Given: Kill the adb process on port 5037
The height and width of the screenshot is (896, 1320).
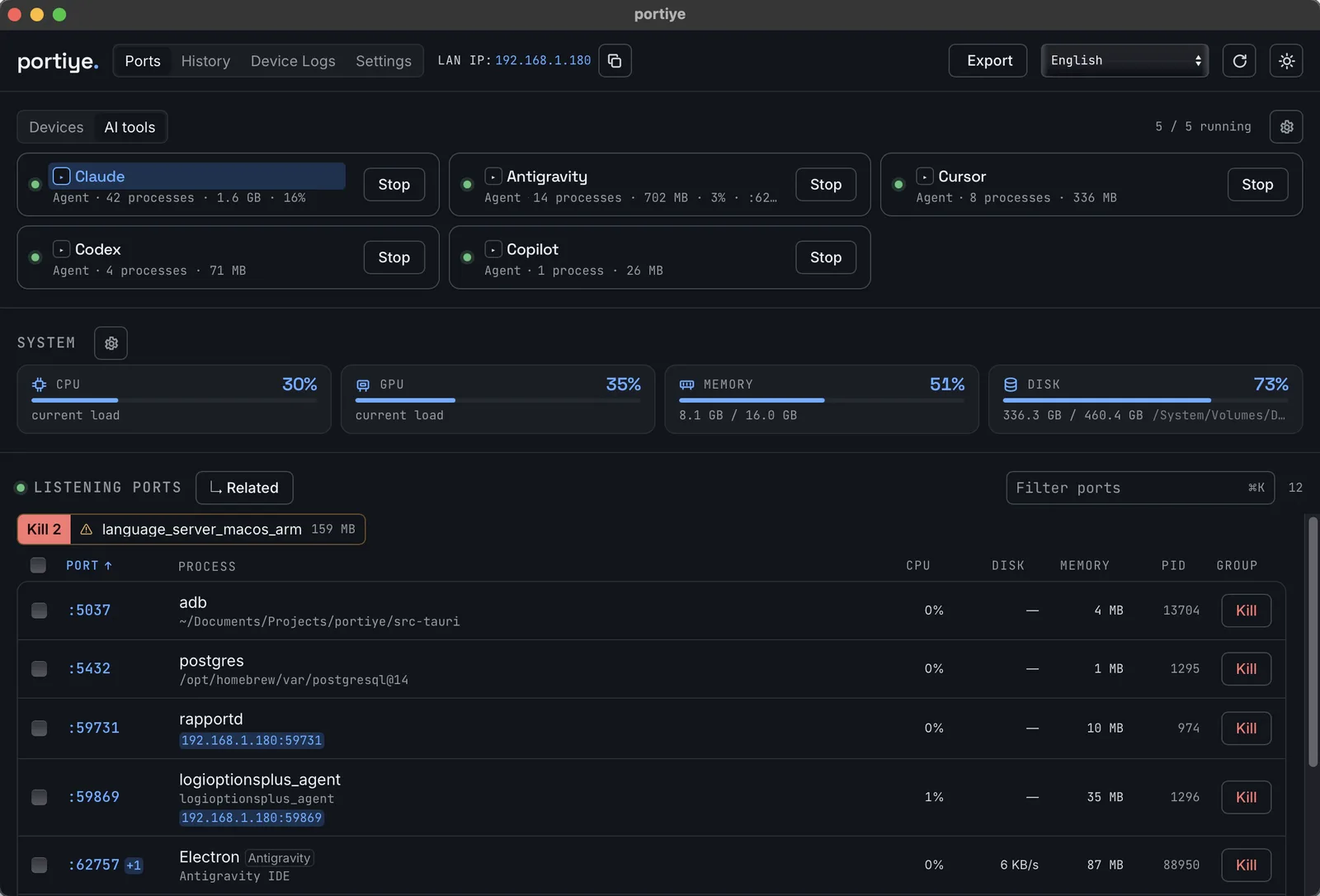Looking at the screenshot, I should 1246,611.
